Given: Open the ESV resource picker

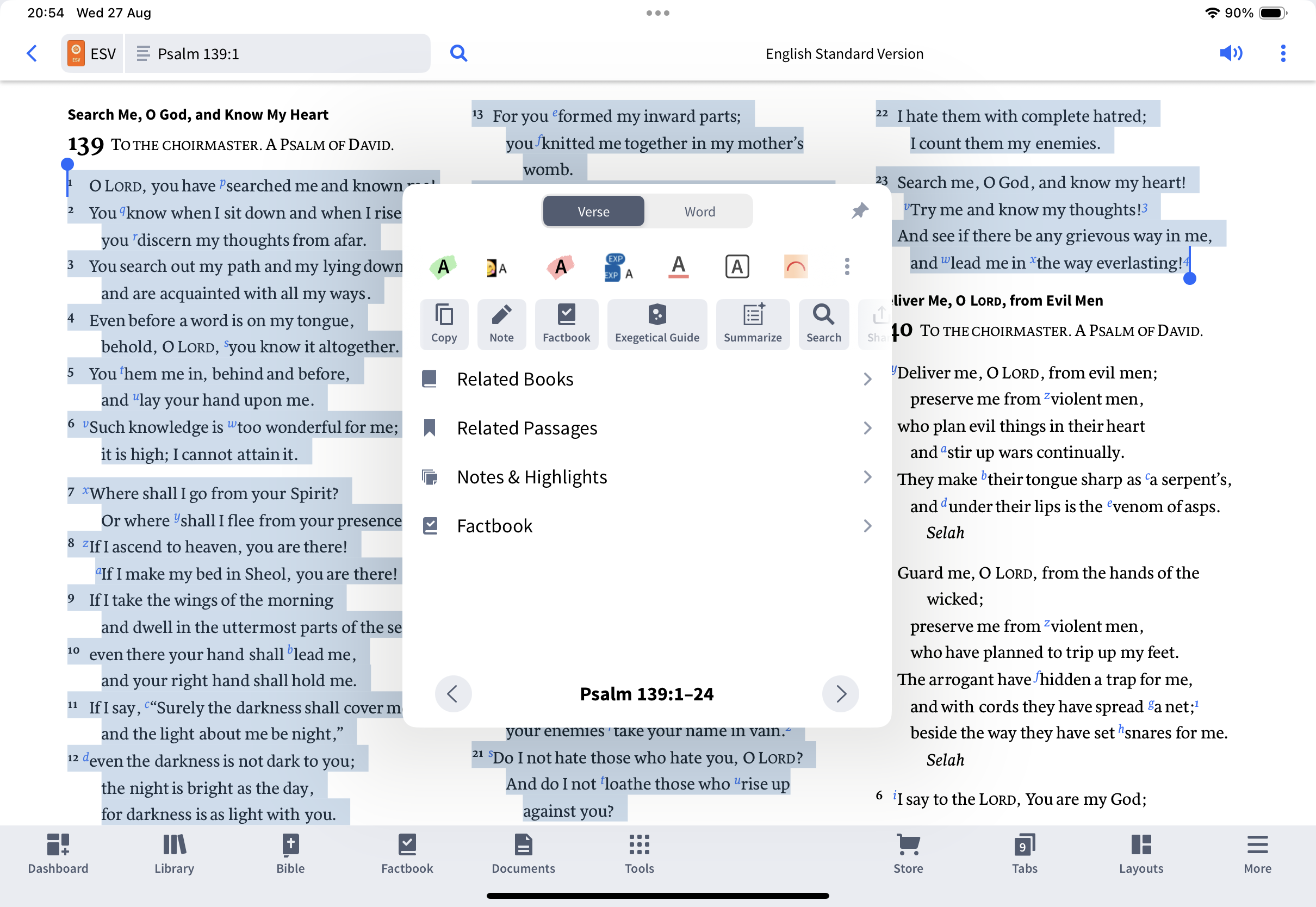Looking at the screenshot, I should [92, 53].
